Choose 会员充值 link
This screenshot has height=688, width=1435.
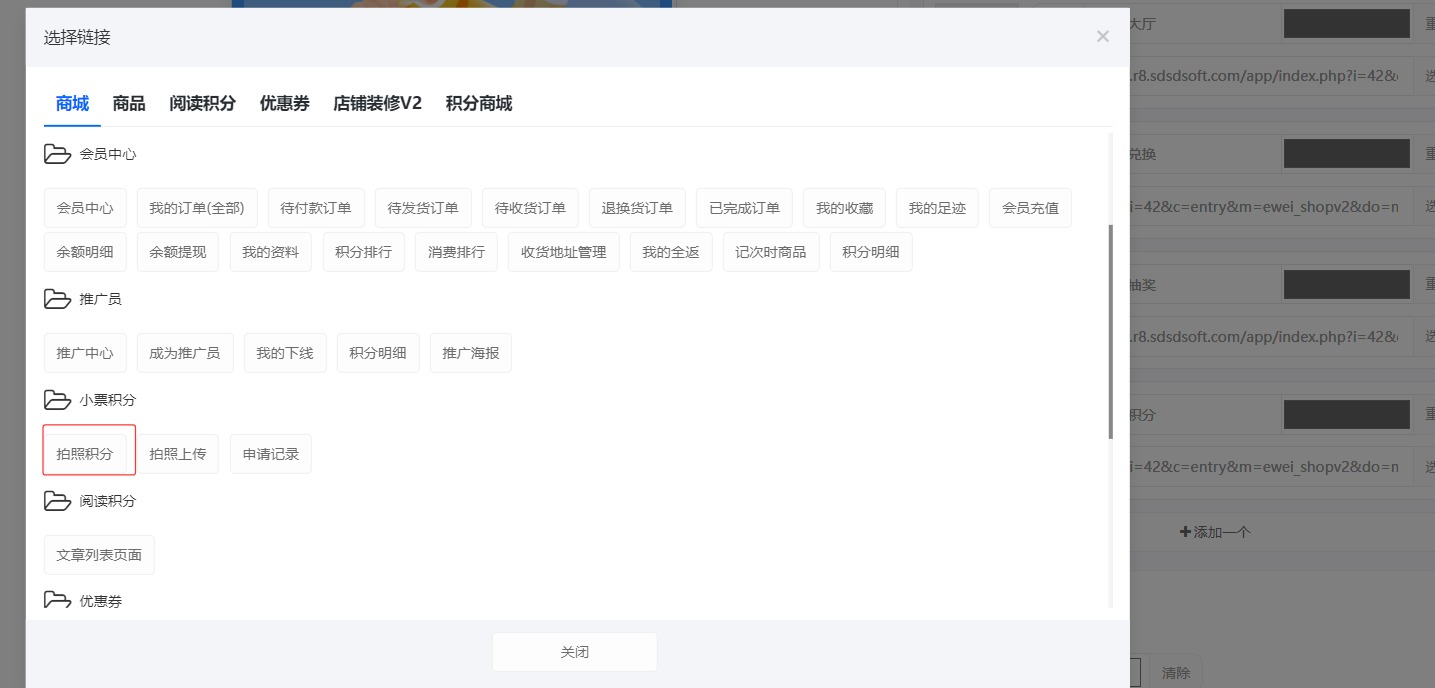pos(1030,208)
